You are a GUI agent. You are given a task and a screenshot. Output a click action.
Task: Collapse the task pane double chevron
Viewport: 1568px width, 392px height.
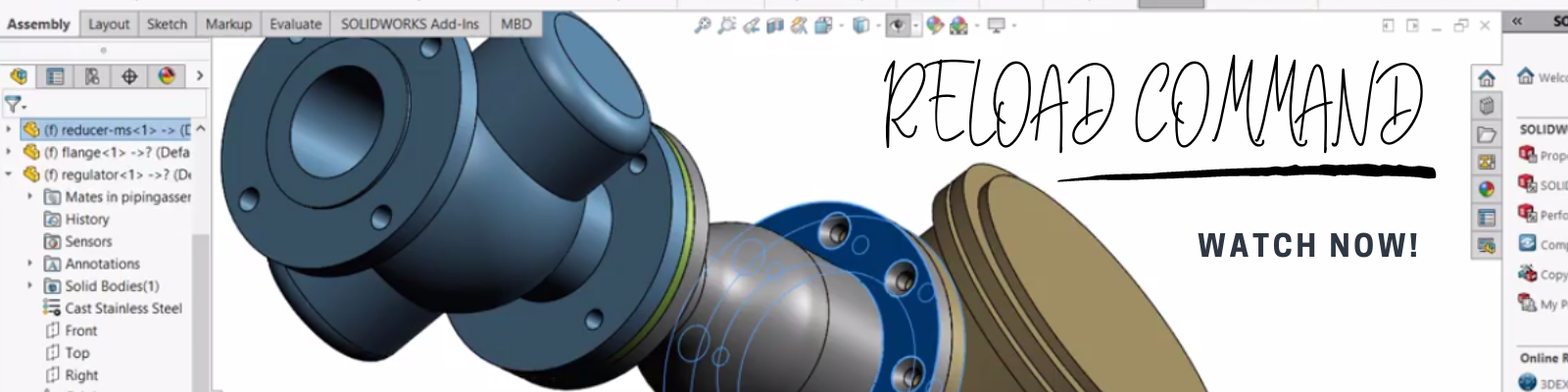click(1517, 22)
